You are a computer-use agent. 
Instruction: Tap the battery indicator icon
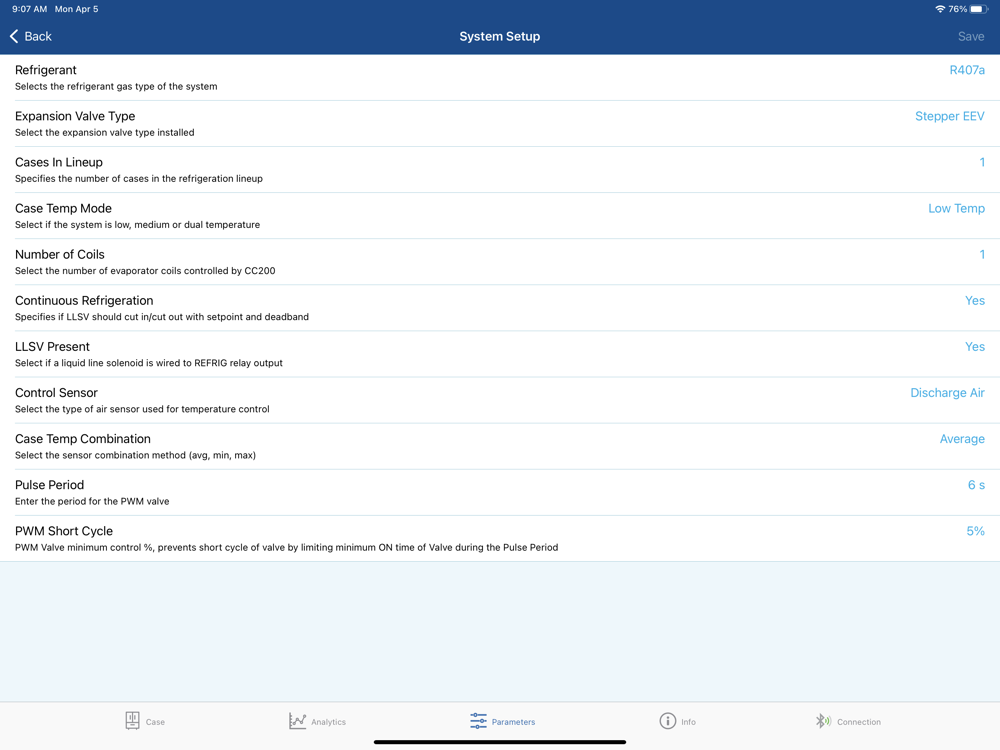click(979, 9)
